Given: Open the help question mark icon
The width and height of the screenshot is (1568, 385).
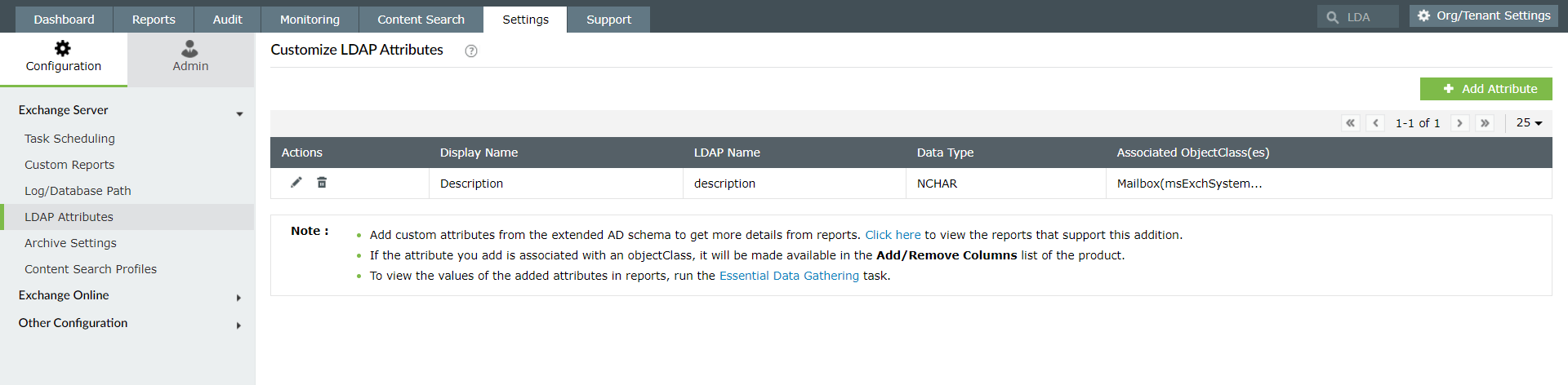Looking at the screenshot, I should [471, 51].
